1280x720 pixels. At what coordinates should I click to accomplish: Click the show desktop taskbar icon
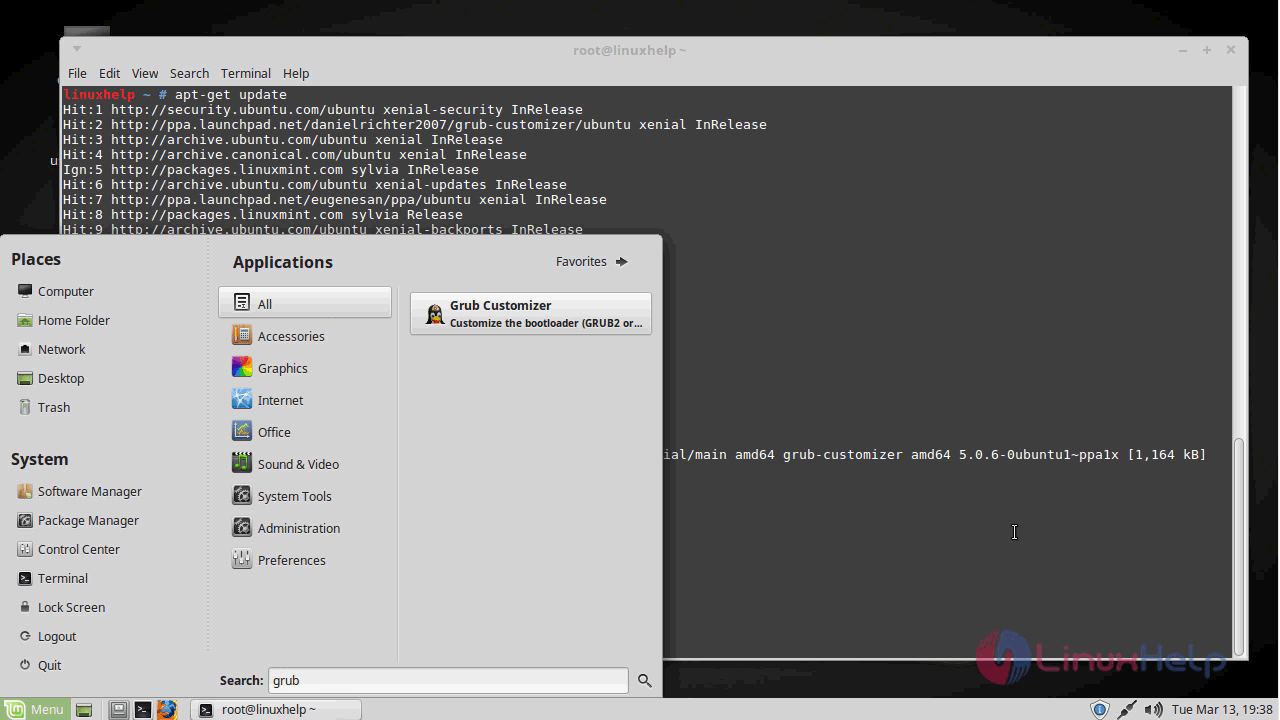point(84,709)
